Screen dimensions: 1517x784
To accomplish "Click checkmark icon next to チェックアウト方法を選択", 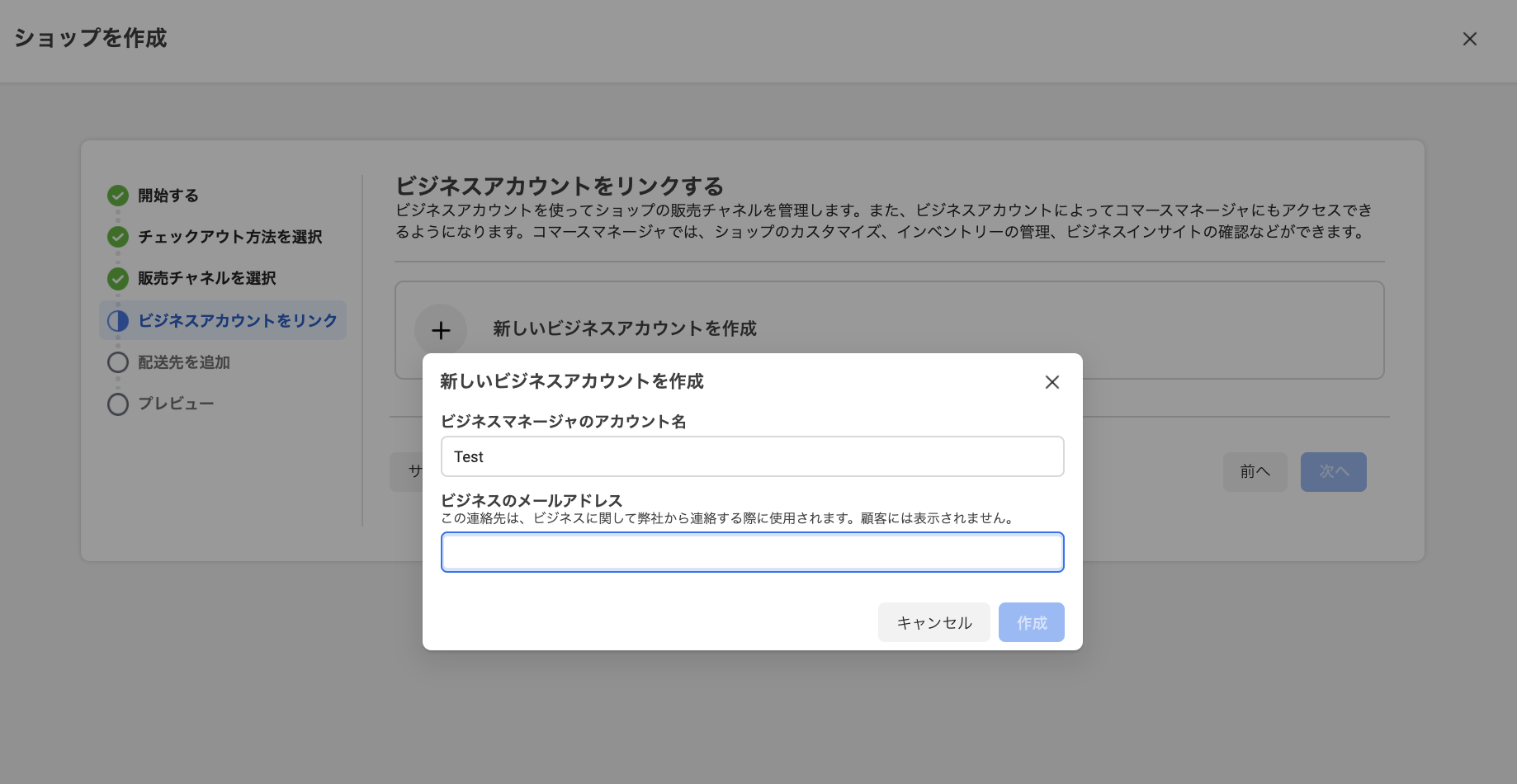I will 118,237.
